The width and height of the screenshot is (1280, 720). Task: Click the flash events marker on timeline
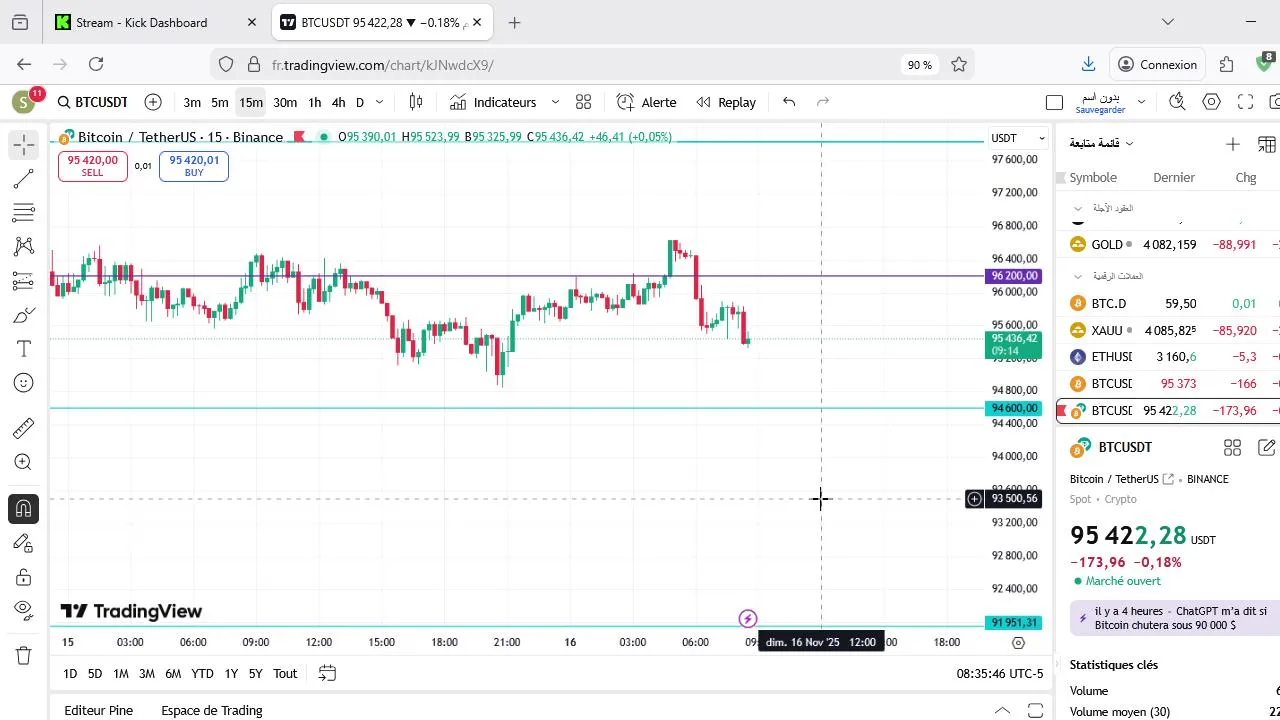[748, 619]
